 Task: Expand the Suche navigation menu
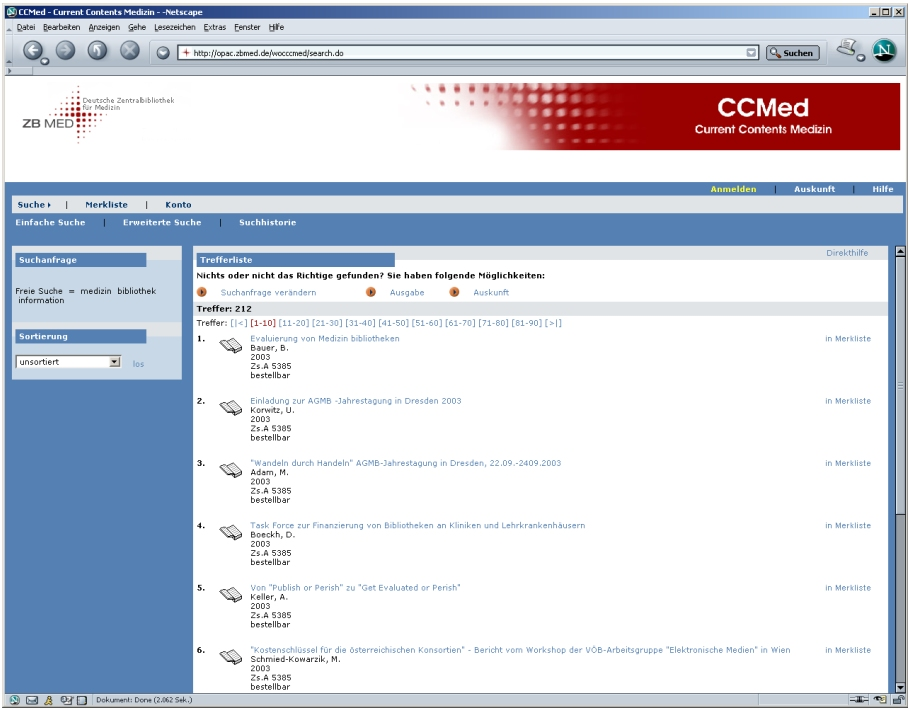click(x=33, y=205)
